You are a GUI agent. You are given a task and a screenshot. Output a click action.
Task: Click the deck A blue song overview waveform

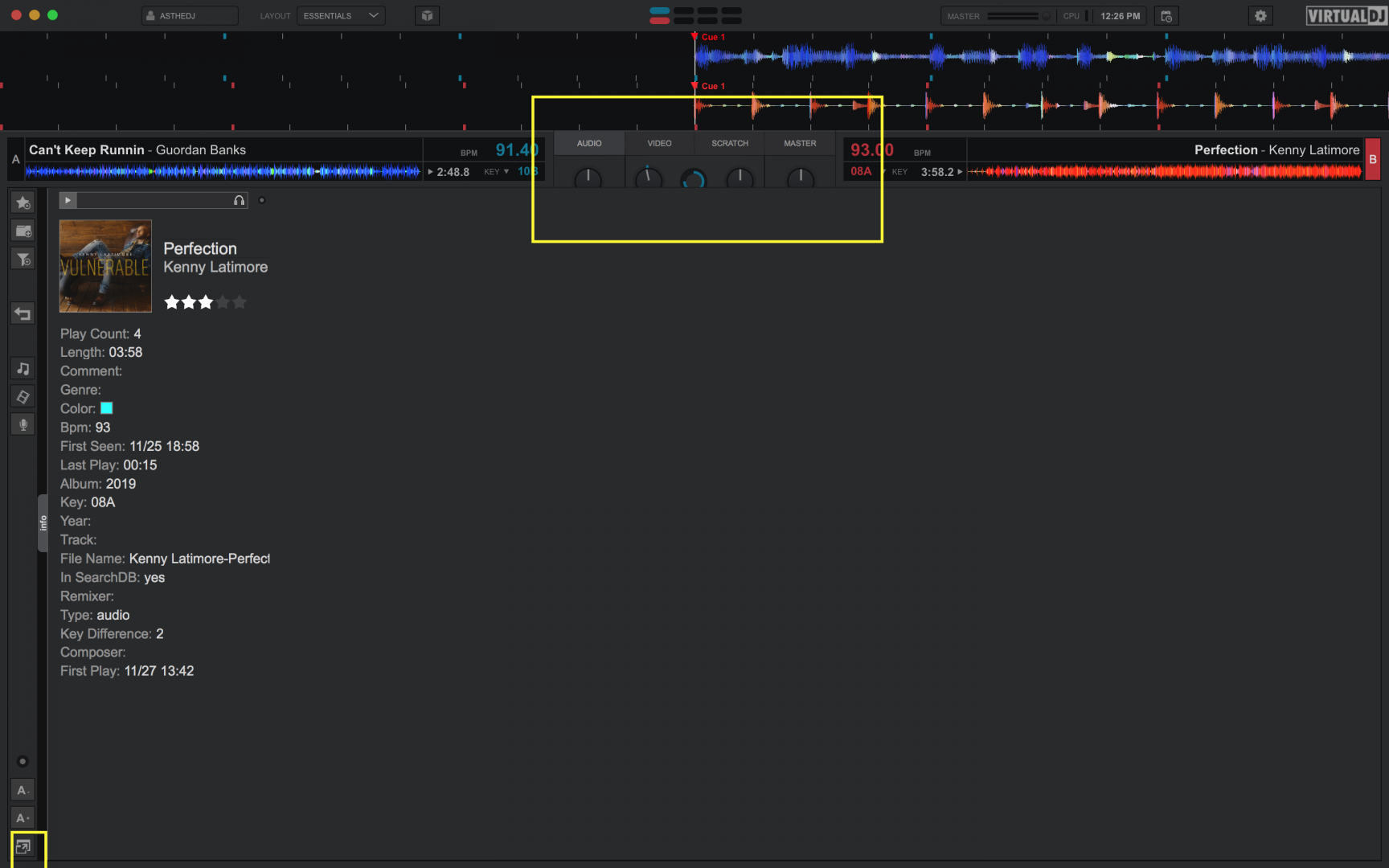click(223, 171)
